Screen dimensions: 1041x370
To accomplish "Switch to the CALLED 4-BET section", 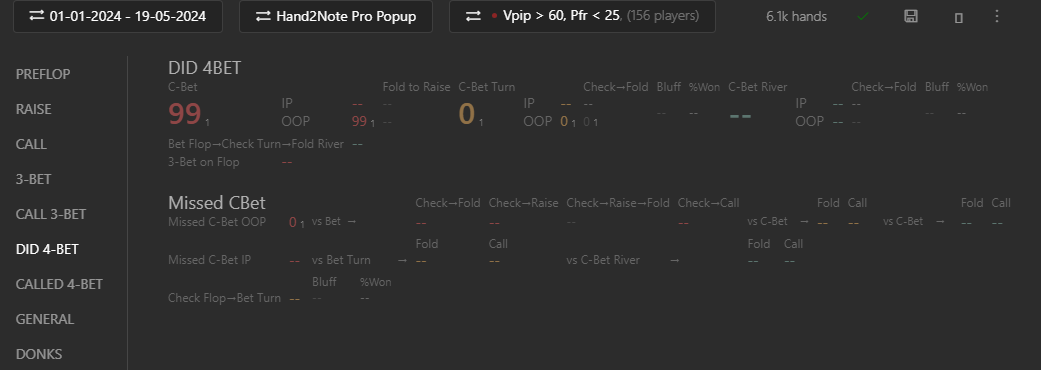I will pos(59,284).
